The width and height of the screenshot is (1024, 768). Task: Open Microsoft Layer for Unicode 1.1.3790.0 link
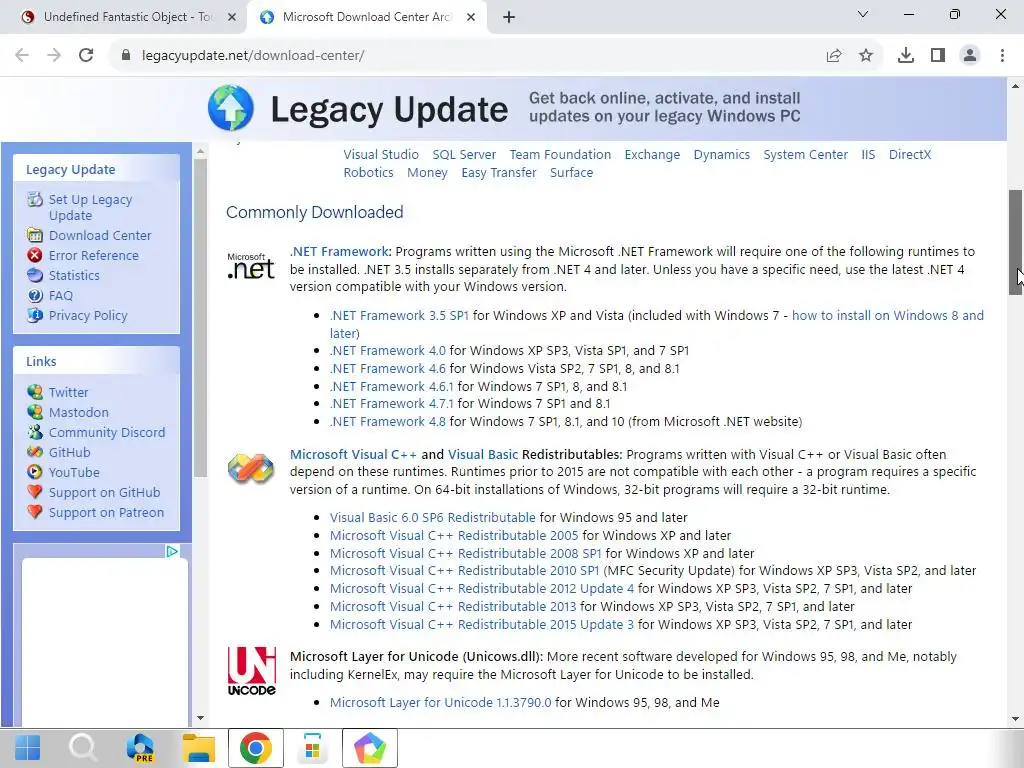[440, 703]
